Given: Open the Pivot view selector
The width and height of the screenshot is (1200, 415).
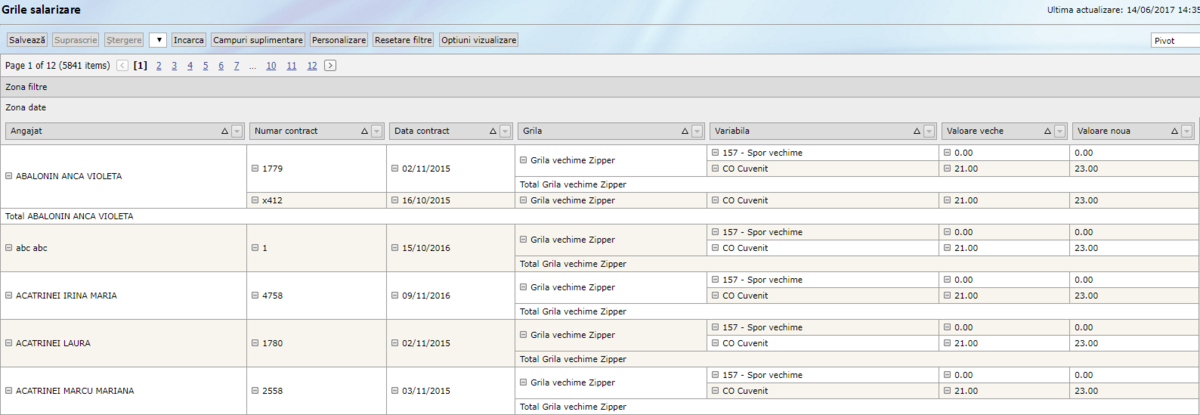Looking at the screenshot, I should pos(1174,41).
